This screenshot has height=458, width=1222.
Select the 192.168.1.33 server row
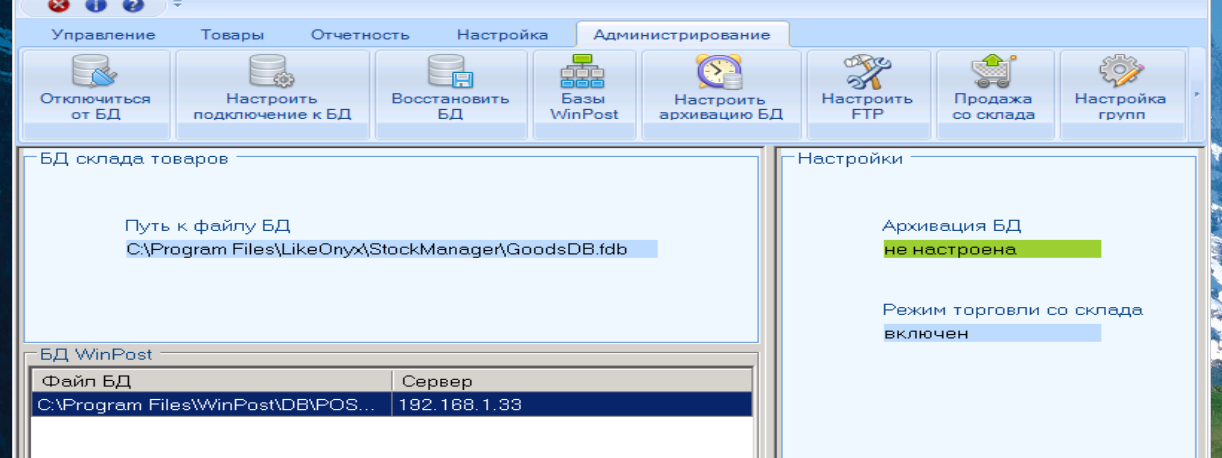(x=460, y=405)
